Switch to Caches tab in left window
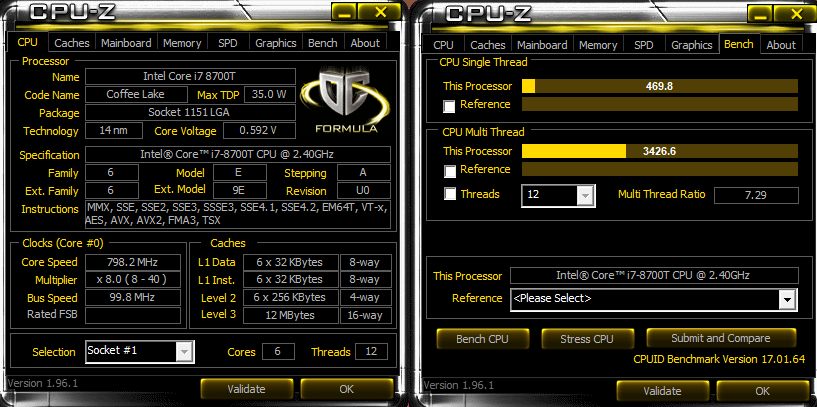The image size is (817, 407). pos(72,43)
